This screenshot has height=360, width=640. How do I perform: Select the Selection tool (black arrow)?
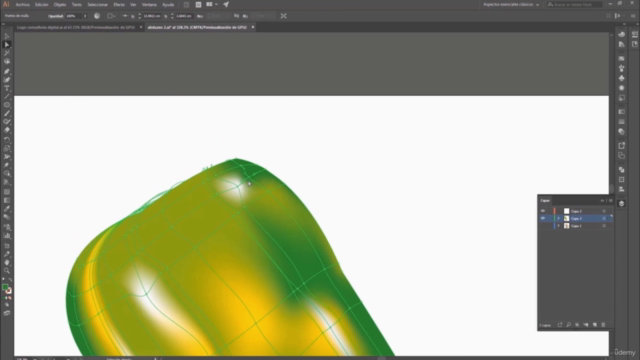tap(7, 36)
